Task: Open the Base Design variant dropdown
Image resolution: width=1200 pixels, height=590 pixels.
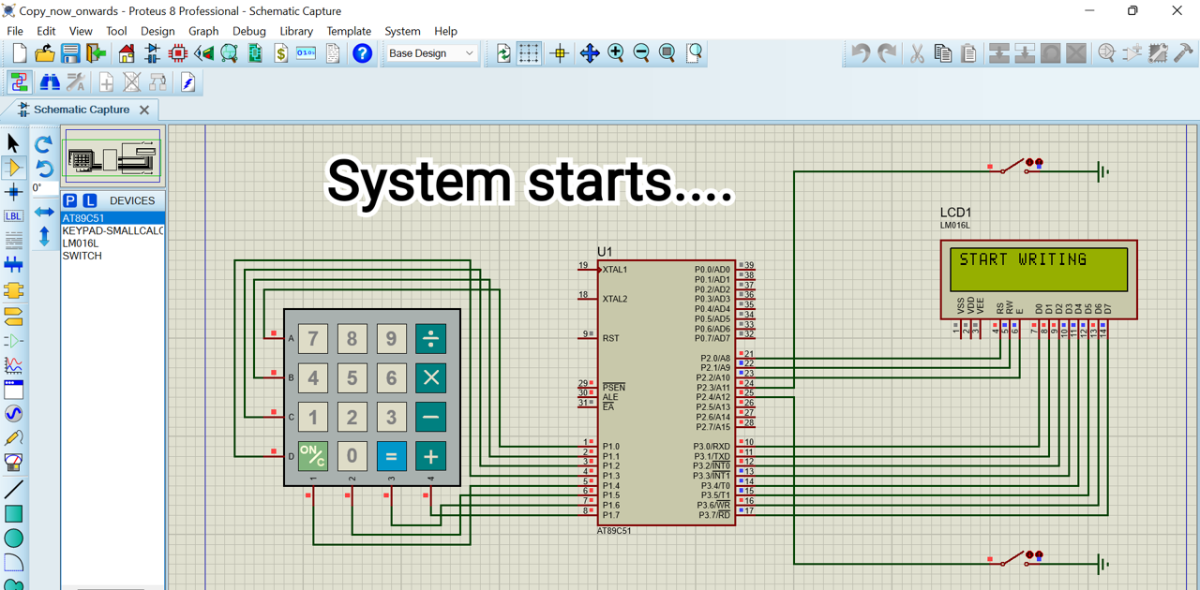Action: pos(432,53)
